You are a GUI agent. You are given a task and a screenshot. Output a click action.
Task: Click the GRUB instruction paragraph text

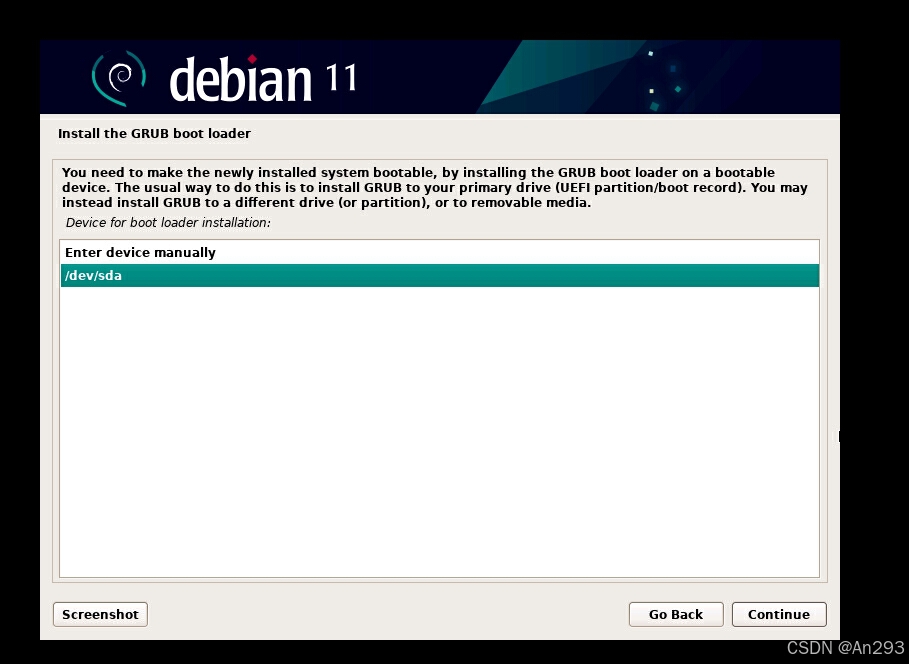tap(435, 188)
